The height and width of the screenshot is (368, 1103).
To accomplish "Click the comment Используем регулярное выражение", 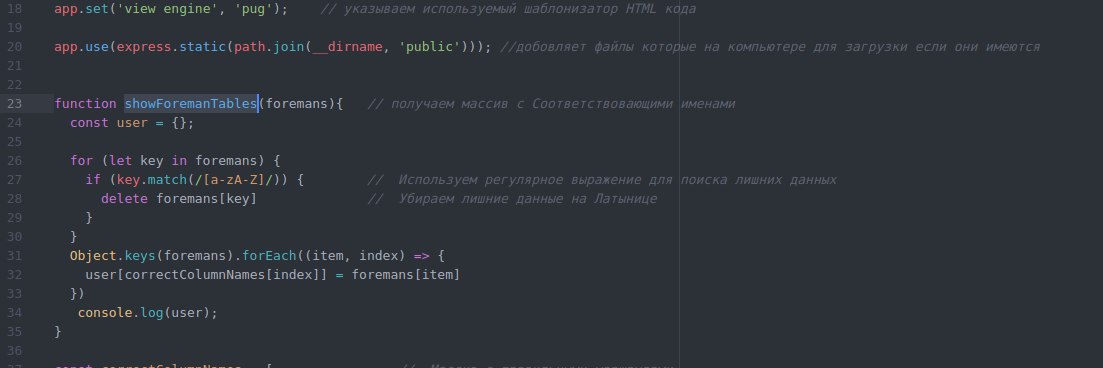I will coord(602,179).
